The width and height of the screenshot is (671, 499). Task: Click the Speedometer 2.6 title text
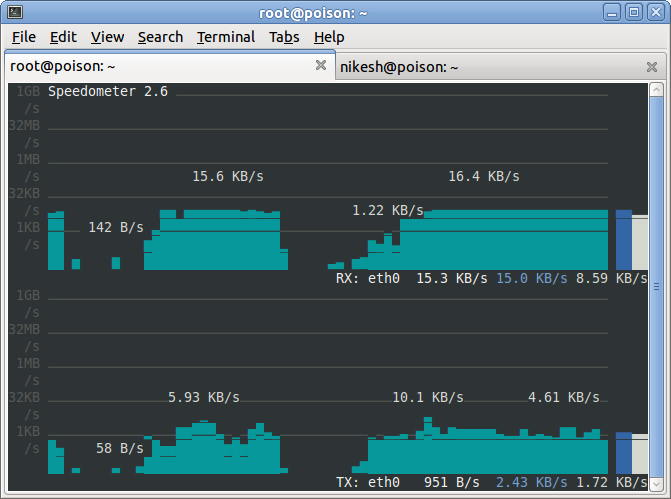108,91
